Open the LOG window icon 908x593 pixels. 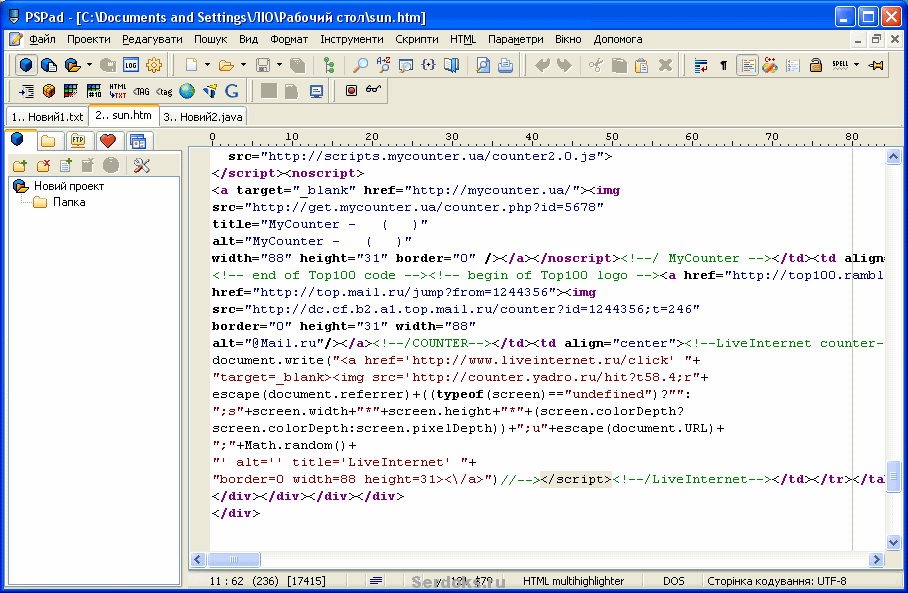[x=130, y=65]
